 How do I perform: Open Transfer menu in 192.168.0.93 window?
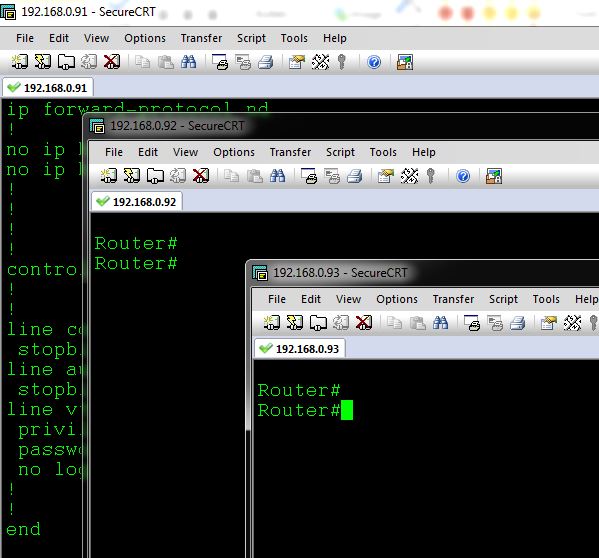click(x=453, y=299)
